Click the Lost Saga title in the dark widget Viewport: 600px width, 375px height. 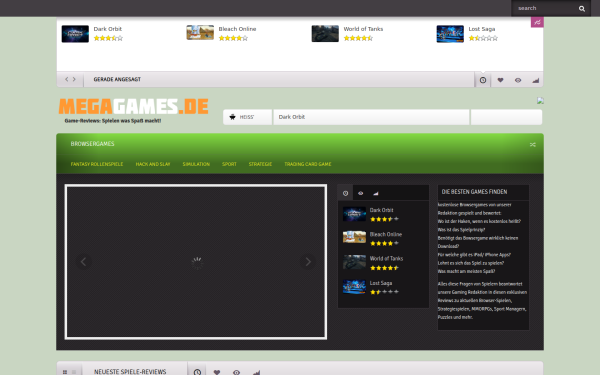381,283
